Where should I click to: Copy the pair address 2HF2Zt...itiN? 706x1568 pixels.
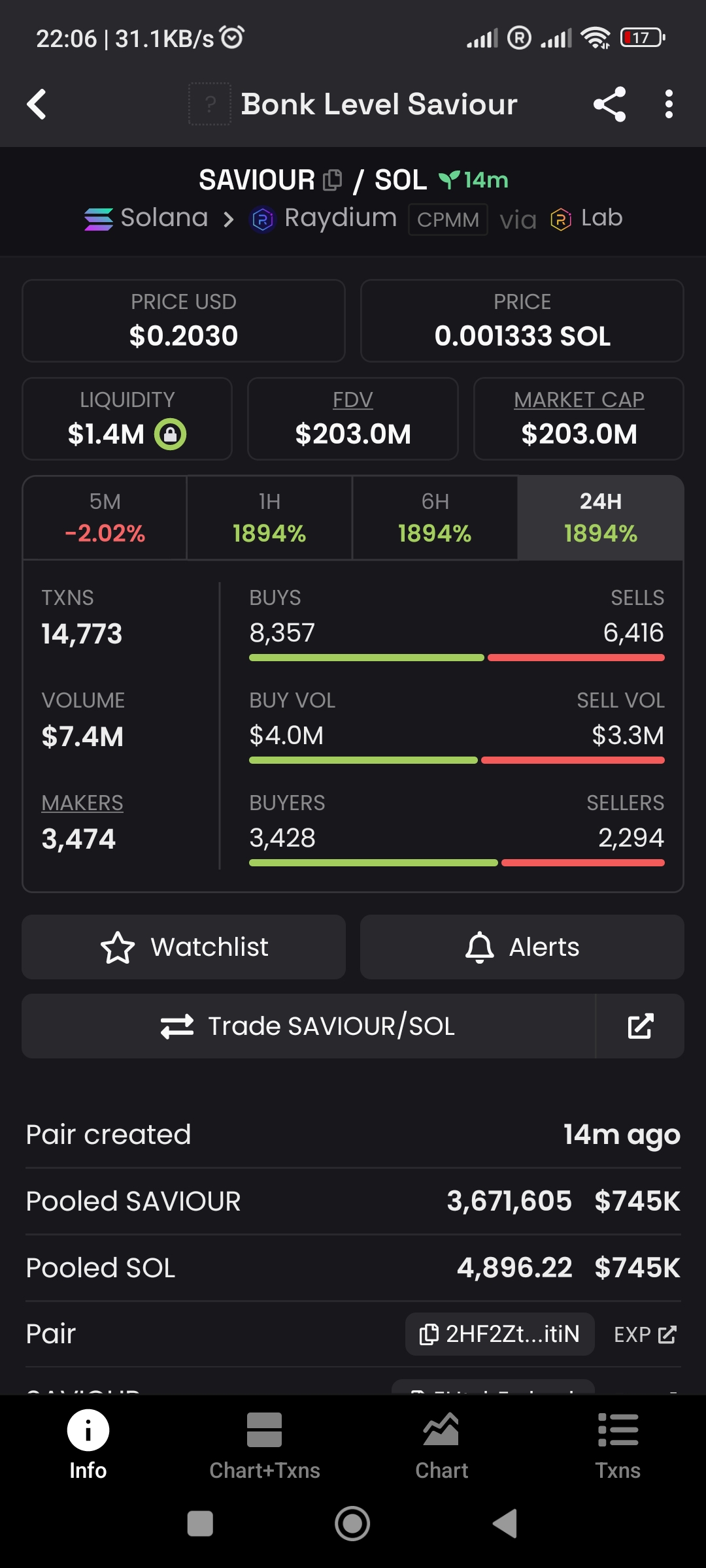pos(500,1334)
